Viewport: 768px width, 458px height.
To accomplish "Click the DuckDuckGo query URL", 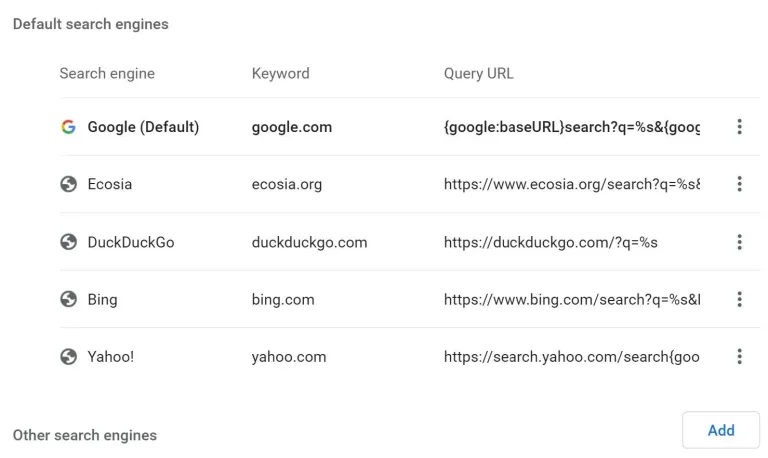I will point(550,242).
